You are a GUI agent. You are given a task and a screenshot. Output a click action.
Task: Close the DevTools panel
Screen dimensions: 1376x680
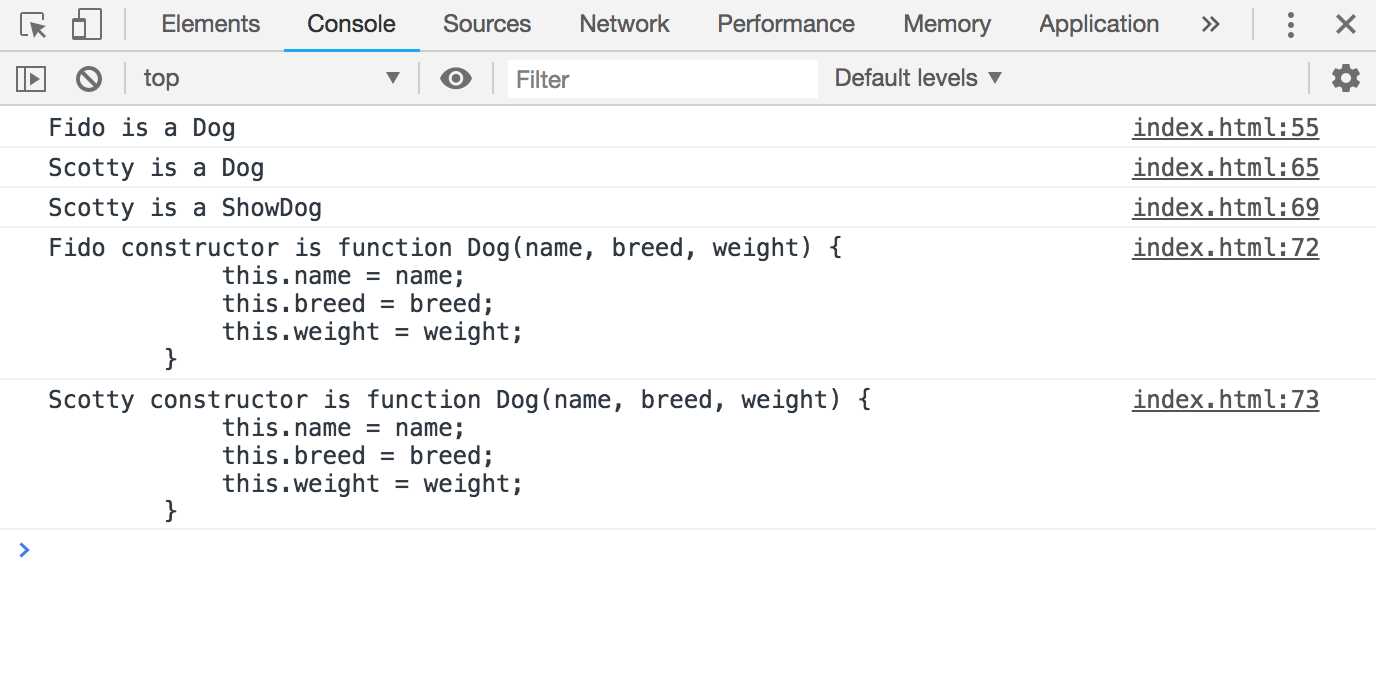pos(1345,25)
